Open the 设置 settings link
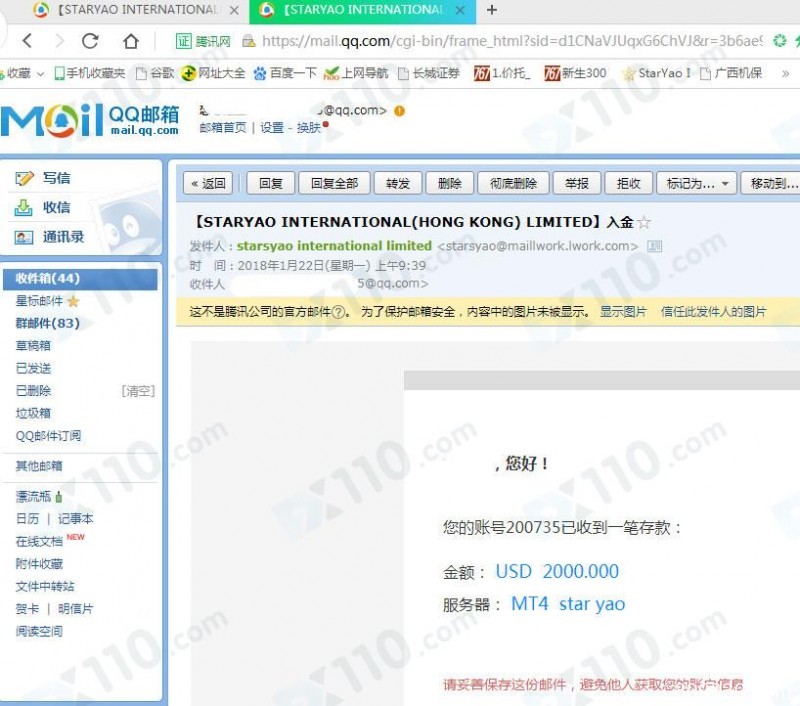Viewport: 800px width, 706px height. click(x=272, y=128)
